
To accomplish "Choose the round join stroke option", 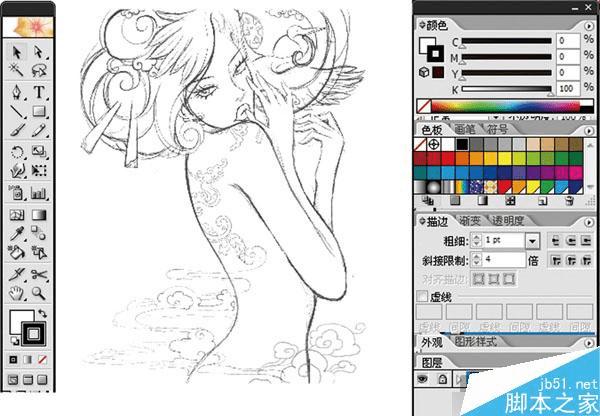I will coord(571,261).
